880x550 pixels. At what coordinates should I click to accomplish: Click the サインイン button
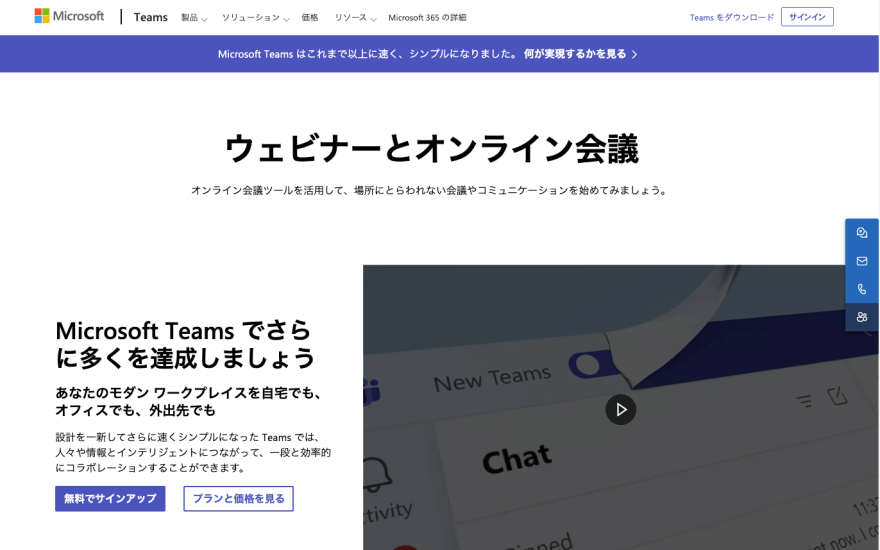click(x=807, y=17)
